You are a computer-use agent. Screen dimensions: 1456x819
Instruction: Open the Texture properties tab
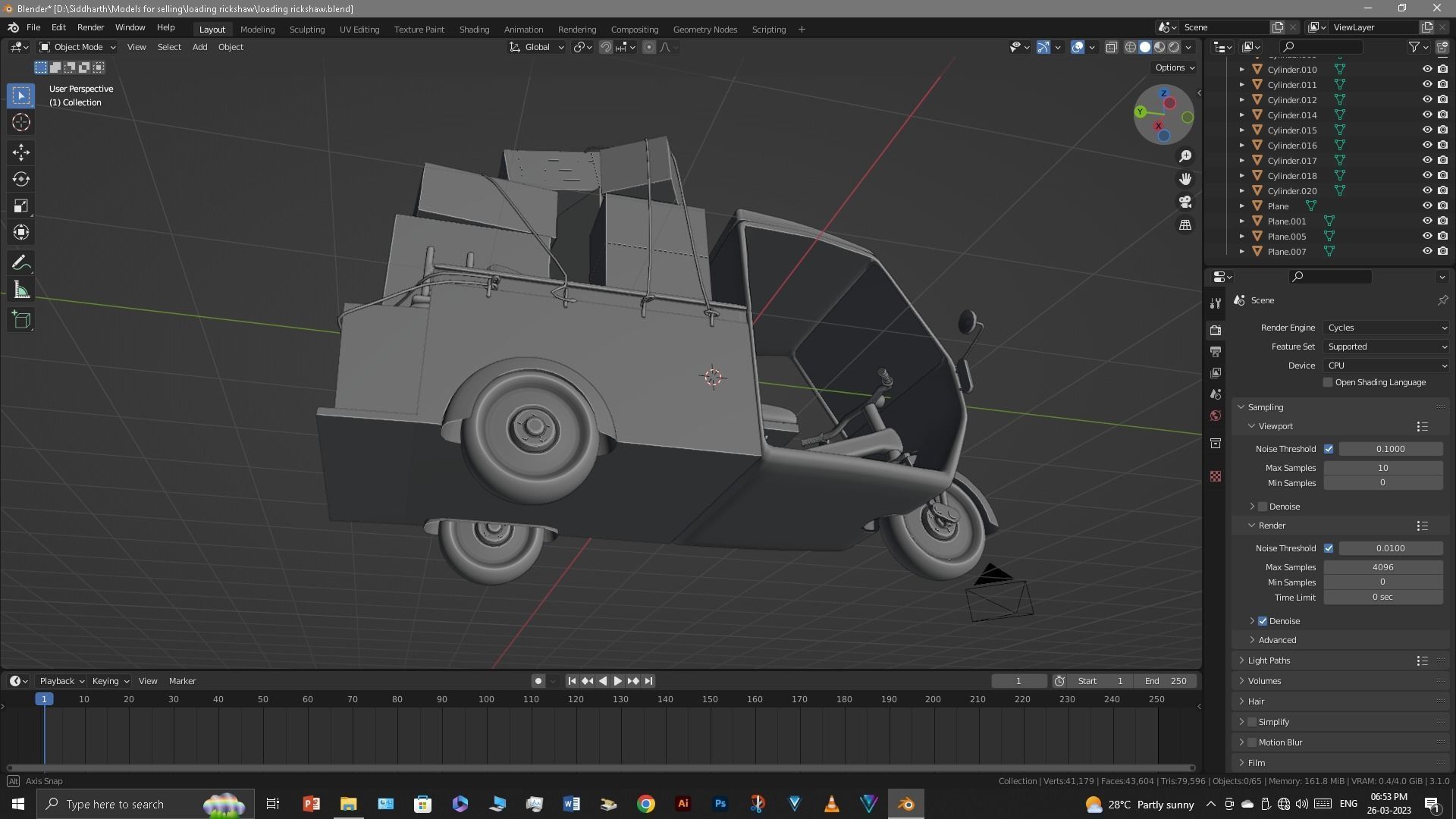pyautogui.click(x=1216, y=476)
